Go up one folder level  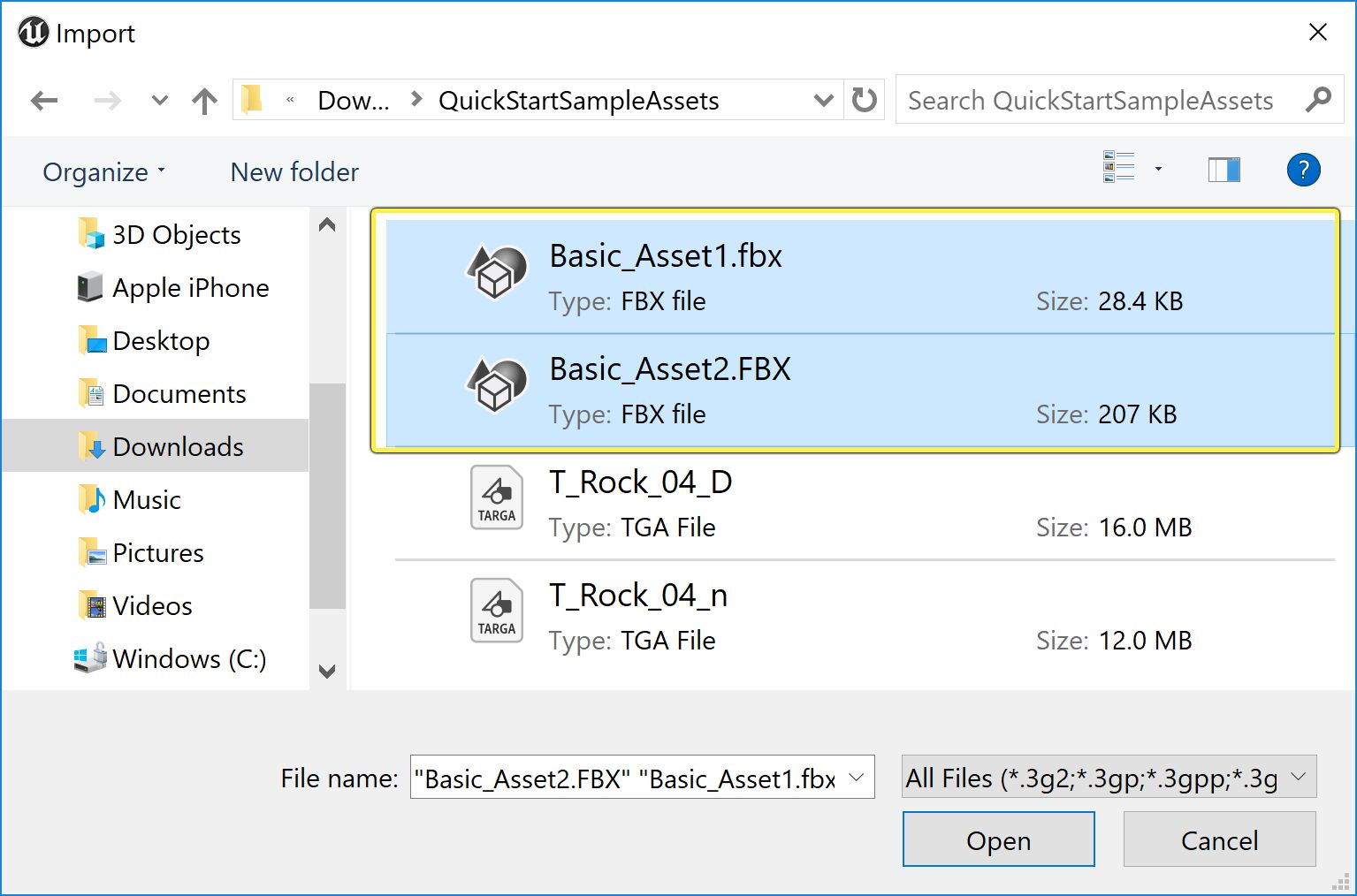coord(204,101)
